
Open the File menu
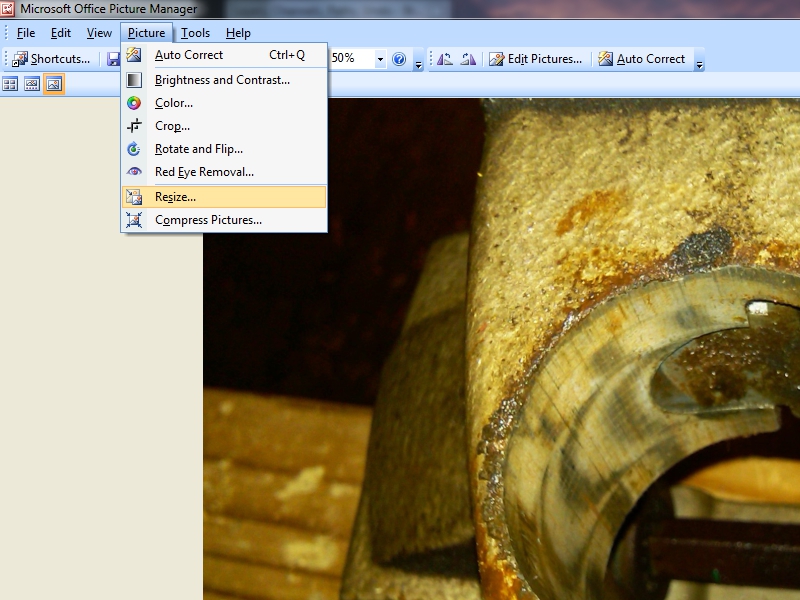[26, 33]
